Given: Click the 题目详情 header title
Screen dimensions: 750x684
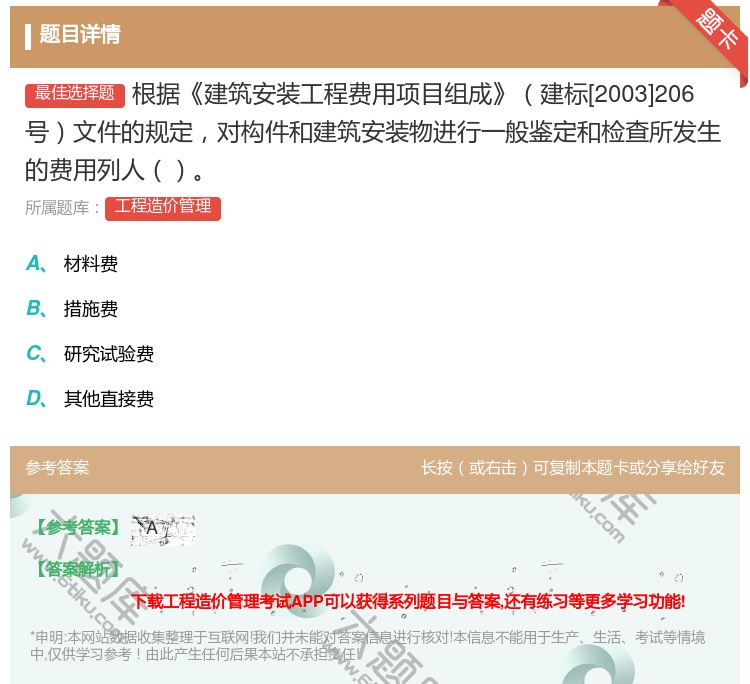Looking at the screenshot, I should tap(79, 34).
